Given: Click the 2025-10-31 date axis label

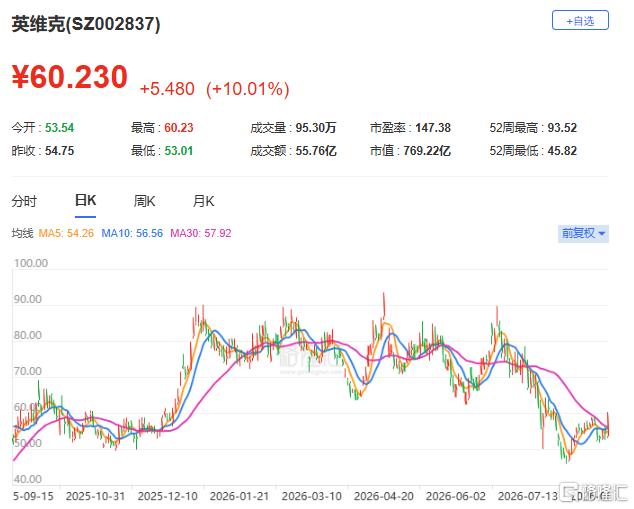Looking at the screenshot, I should (95, 496).
